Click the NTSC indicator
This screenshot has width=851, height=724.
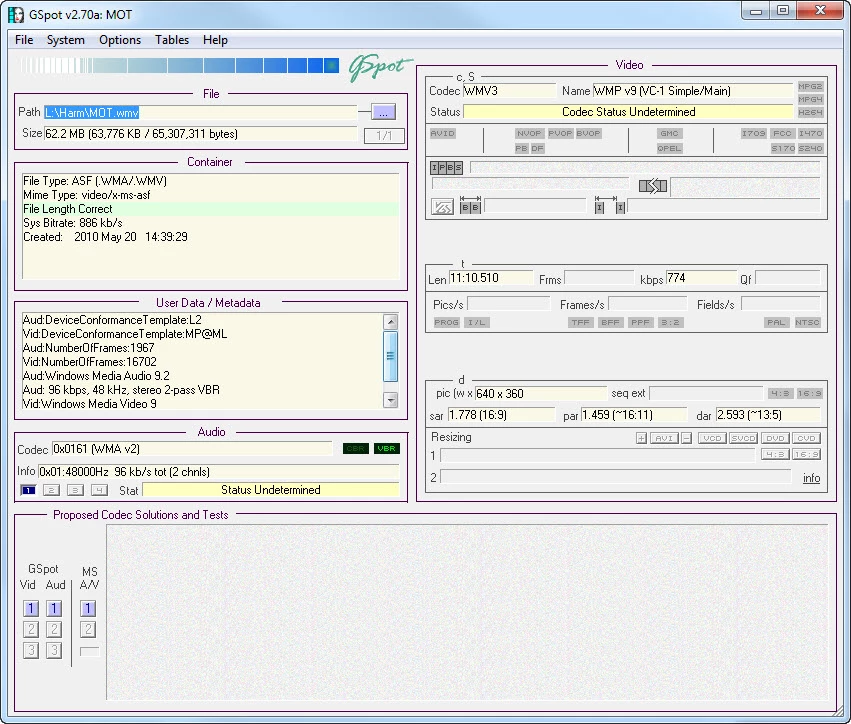(x=807, y=322)
